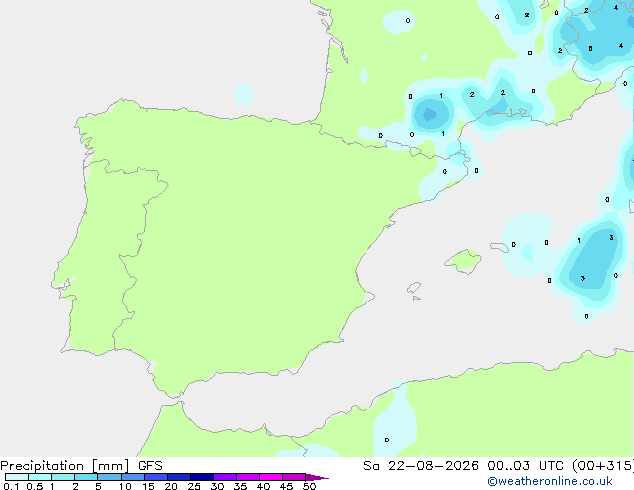The width and height of the screenshot is (634, 490).
Task: Click the 2–5 mm legend color box
Action: tap(86, 477)
